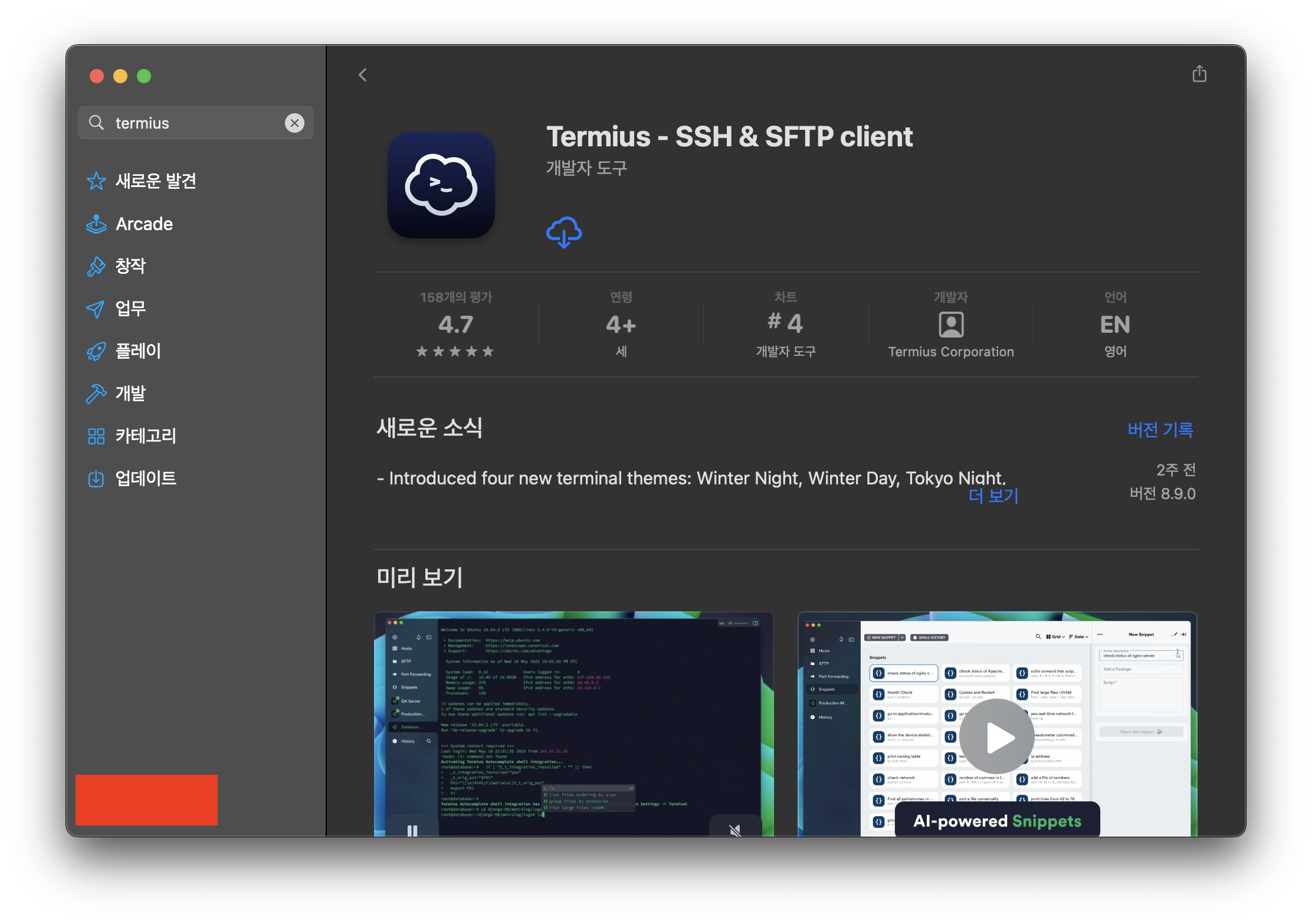Open the Termius app icon image
This screenshot has height=924, width=1312.
point(441,185)
